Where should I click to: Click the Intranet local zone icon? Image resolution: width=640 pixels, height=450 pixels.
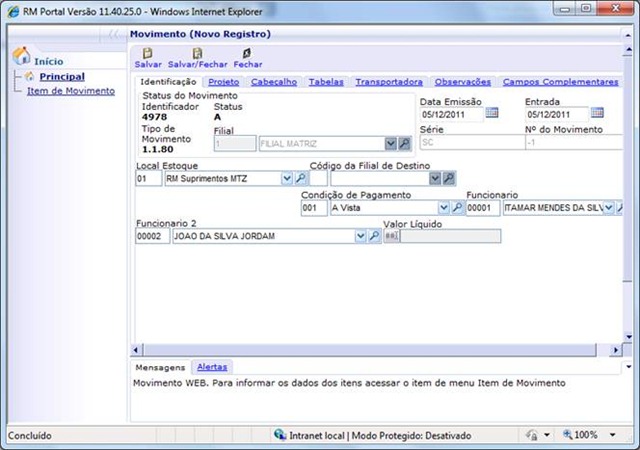point(280,435)
